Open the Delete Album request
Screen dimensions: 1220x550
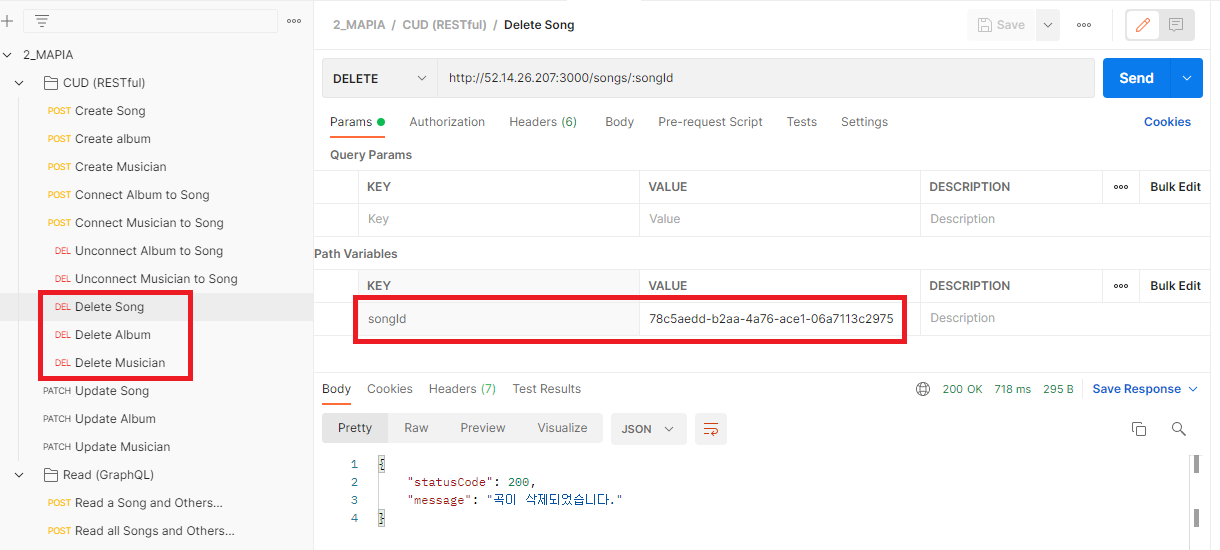(x=113, y=335)
